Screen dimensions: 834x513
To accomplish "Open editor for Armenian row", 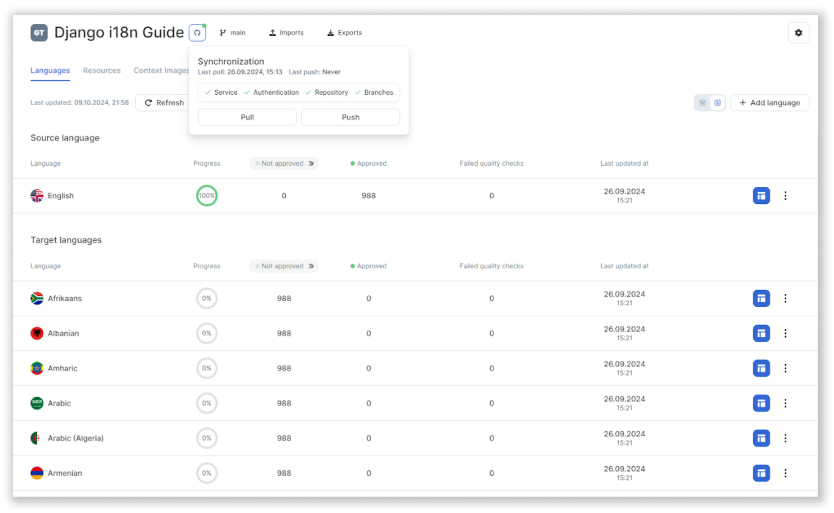I will pyautogui.click(x=761, y=473).
